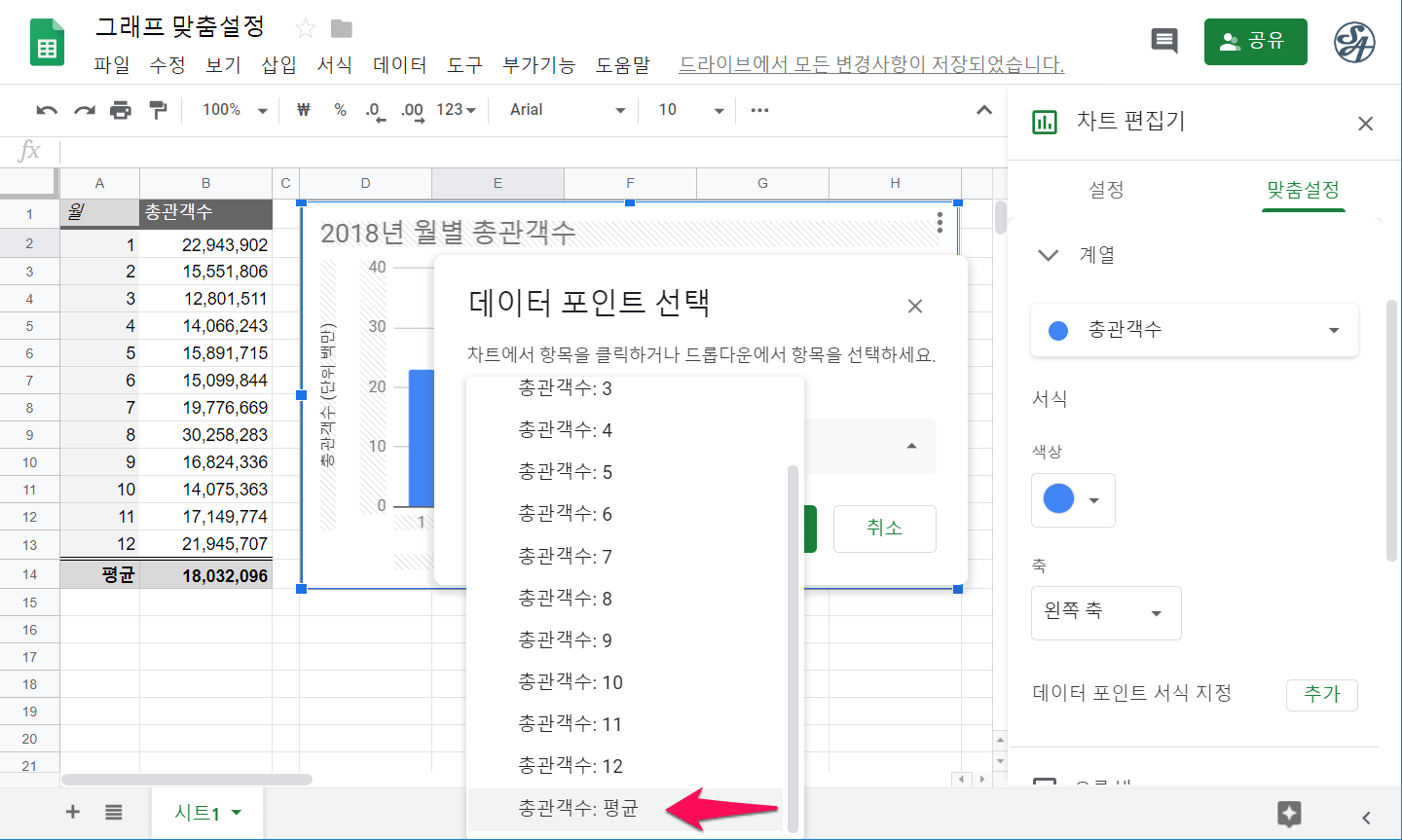Collapse the 계열 section
Image resolution: width=1402 pixels, height=840 pixels.
1048,255
